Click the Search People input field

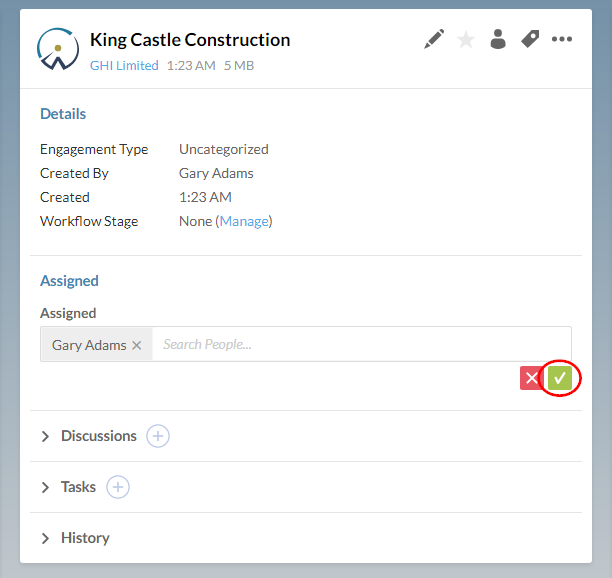coord(360,344)
